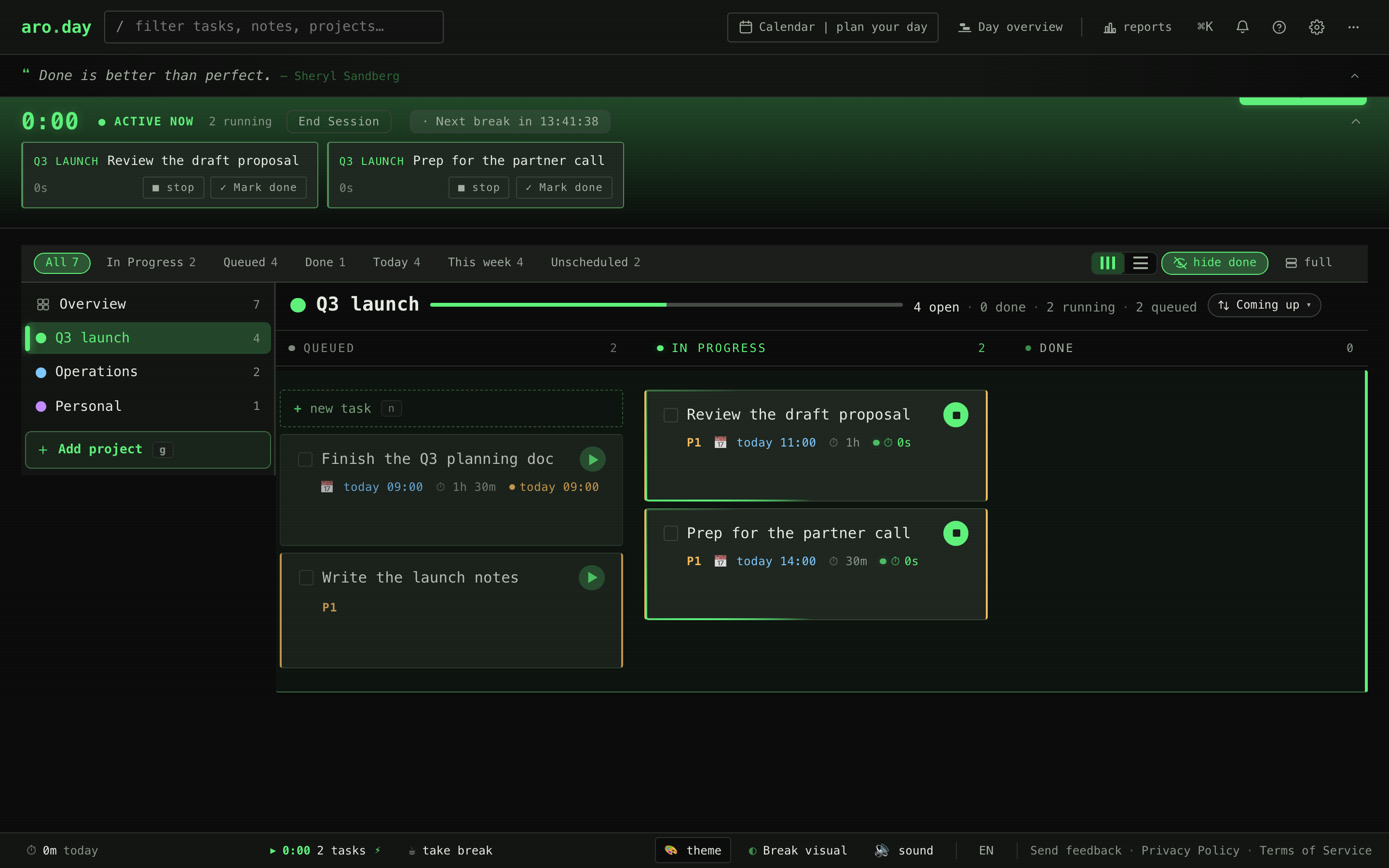The width and height of the screenshot is (1389, 868).
Task: Mark done Prep for the partner call in session bar
Action: (564, 188)
